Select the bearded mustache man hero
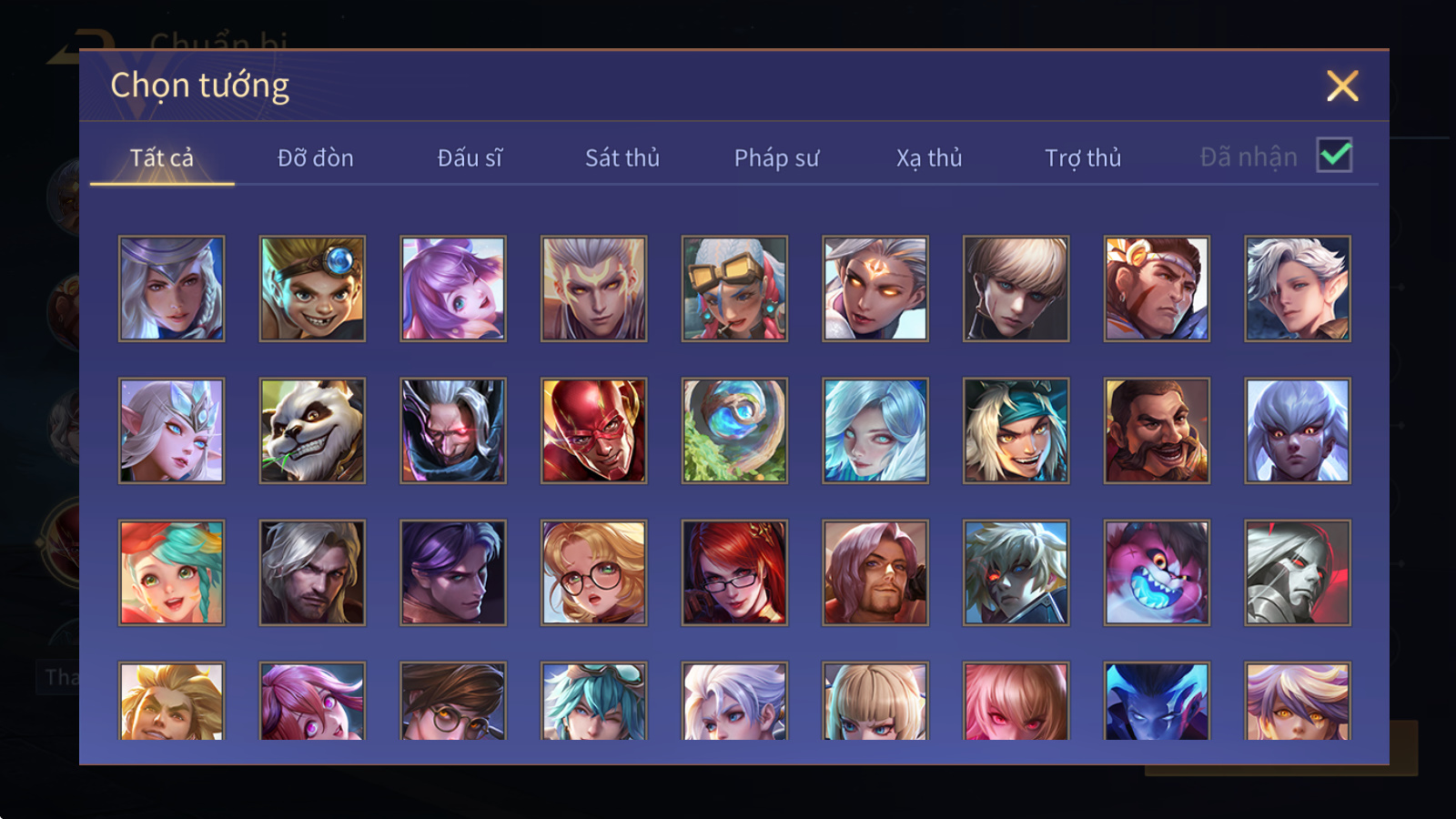 pyautogui.click(x=1157, y=430)
